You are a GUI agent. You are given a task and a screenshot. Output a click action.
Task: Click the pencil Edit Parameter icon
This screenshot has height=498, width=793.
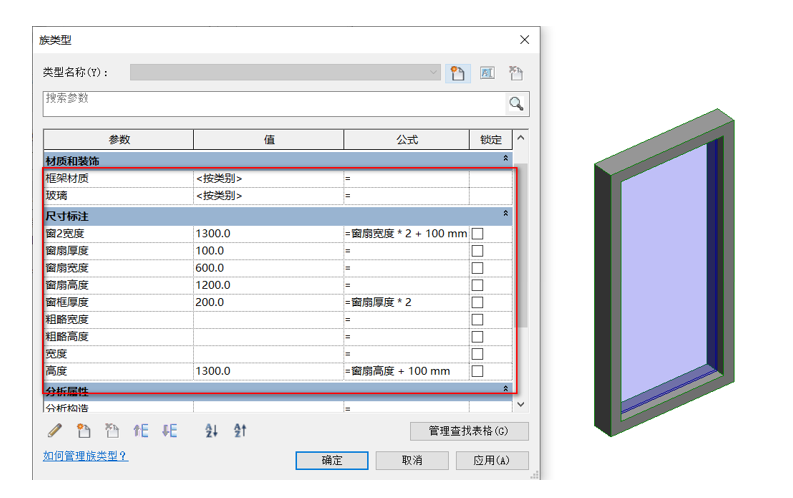(x=55, y=431)
